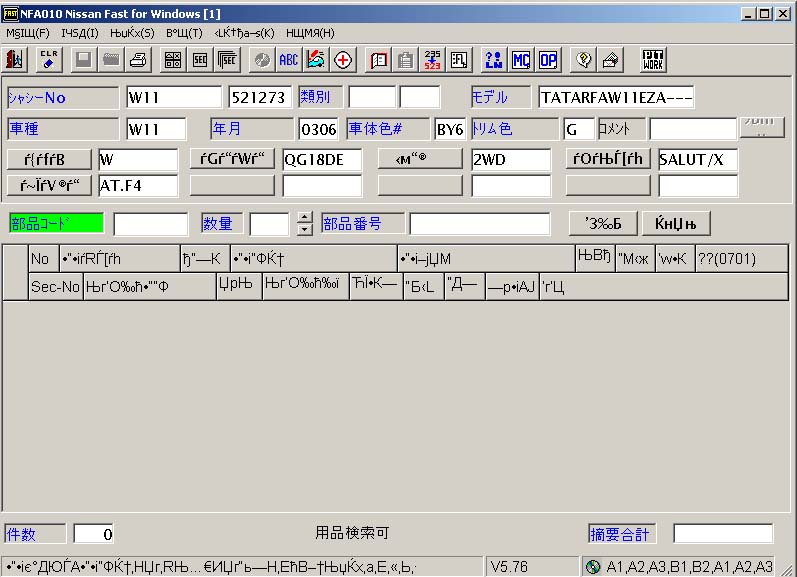Open the first menu ending with (F)
Screen dimensions: 797x577
(x=27, y=33)
